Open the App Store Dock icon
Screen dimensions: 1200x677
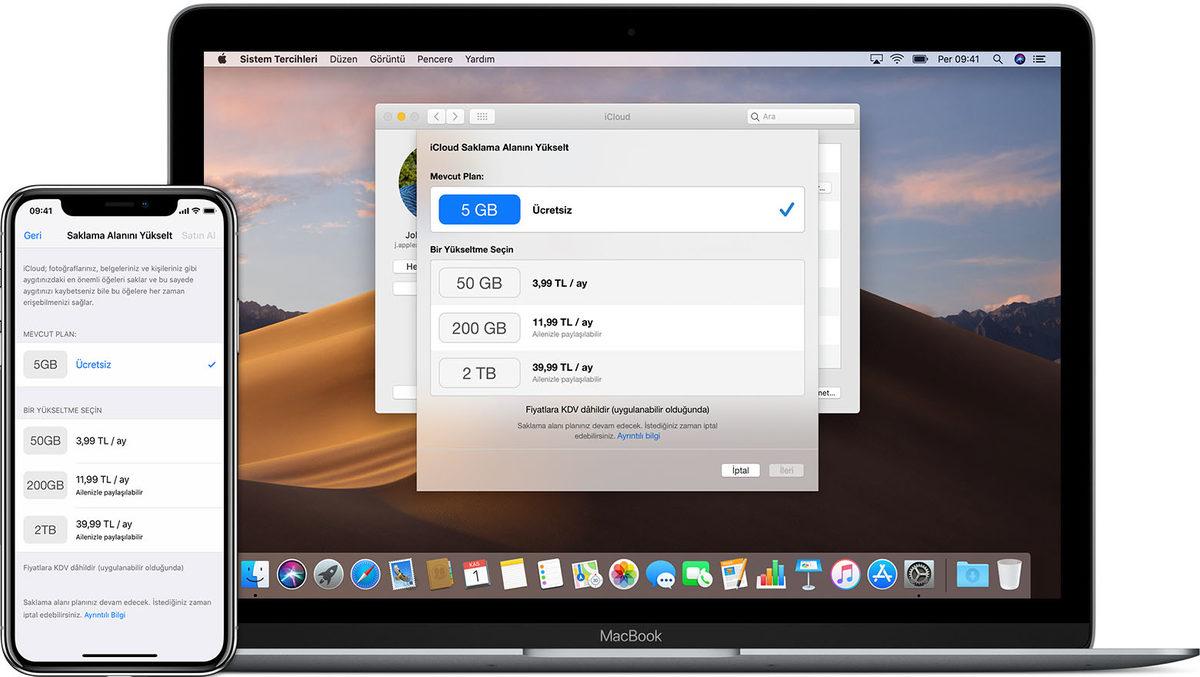point(883,575)
